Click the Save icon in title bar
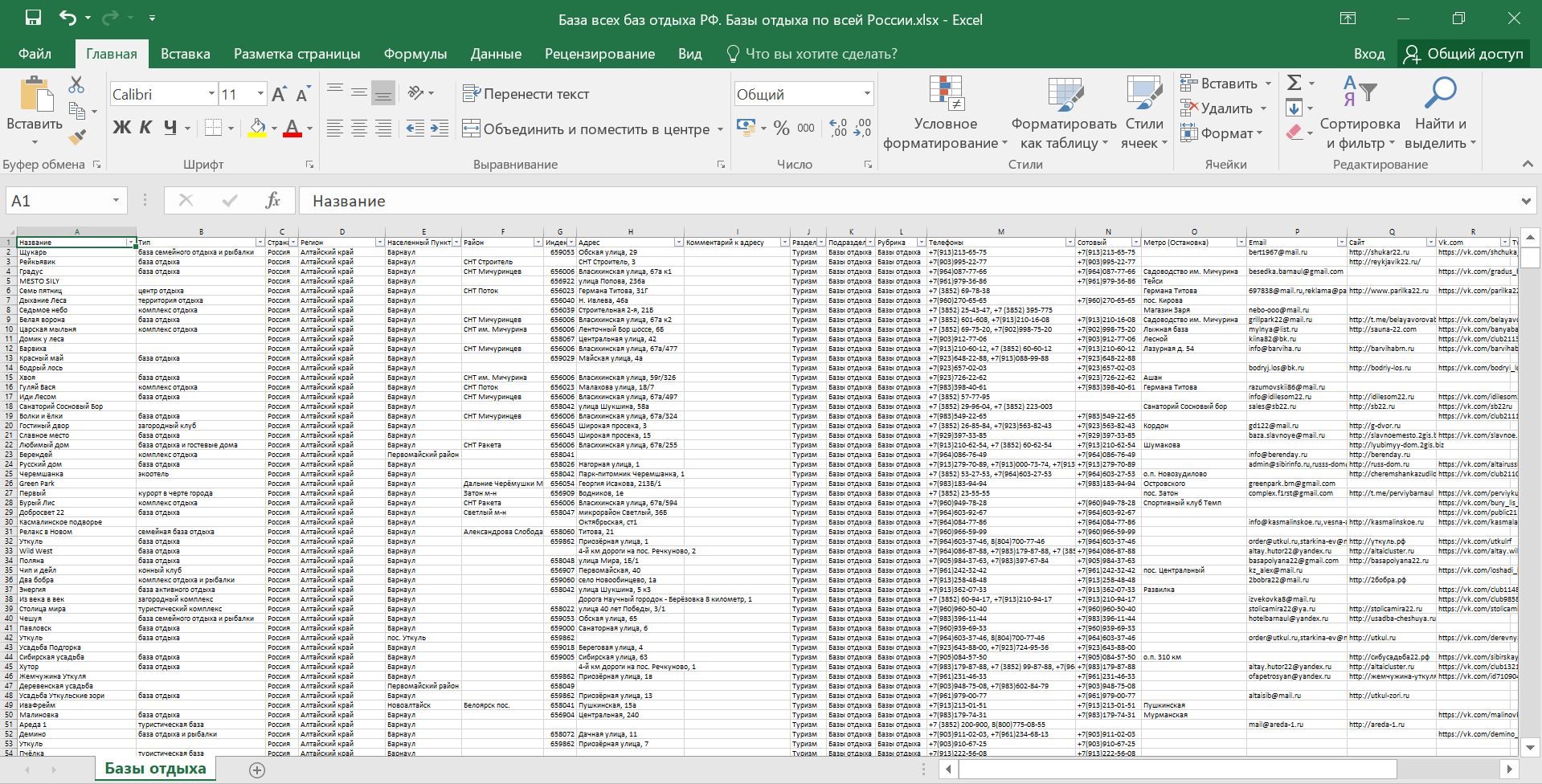The height and width of the screenshot is (784, 1542). pos(33,18)
